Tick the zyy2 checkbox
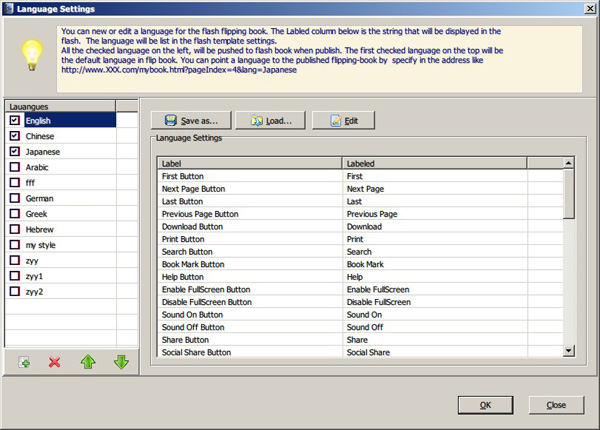This screenshot has width=600, height=430. [x=15, y=291]
